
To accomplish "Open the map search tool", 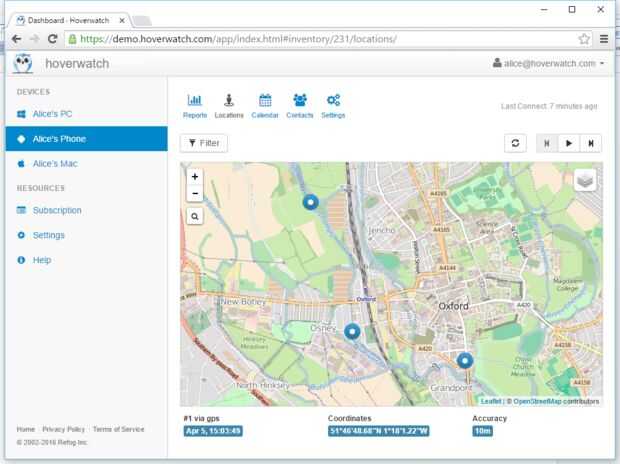I will [195, 216].
